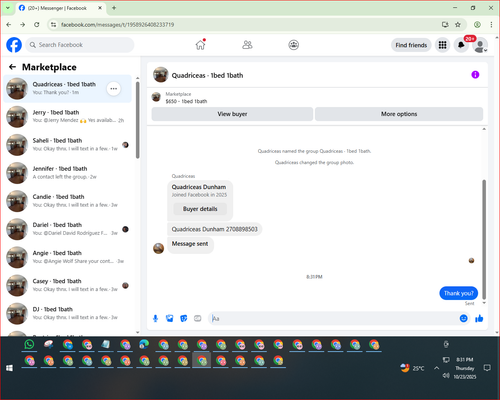Open the Friends icon in top navigation
This screenshot has height=400, width=500.
coord(247,45)
